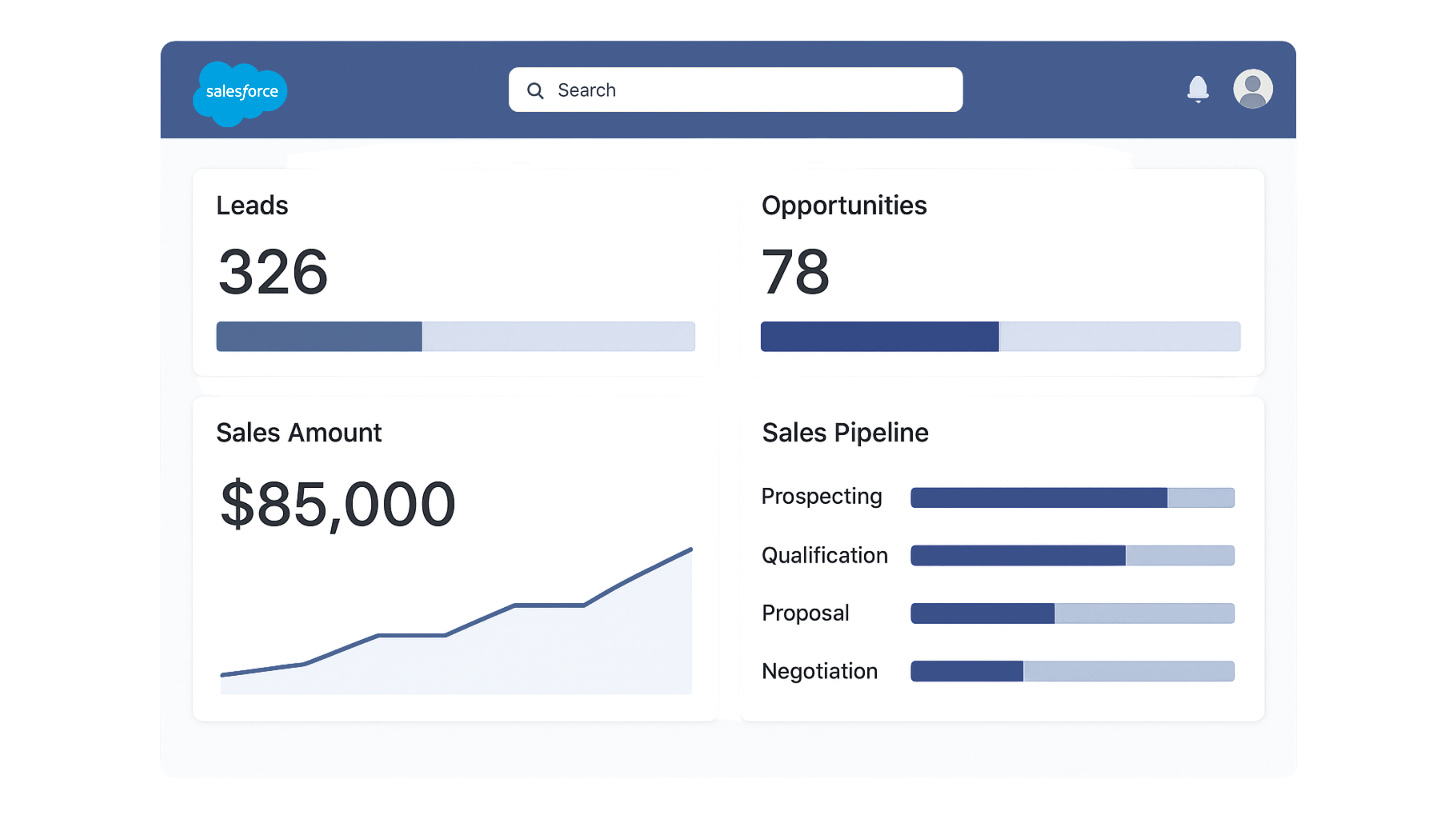
Task: Click the 326 leads count
Action: (x=273, y=272)
